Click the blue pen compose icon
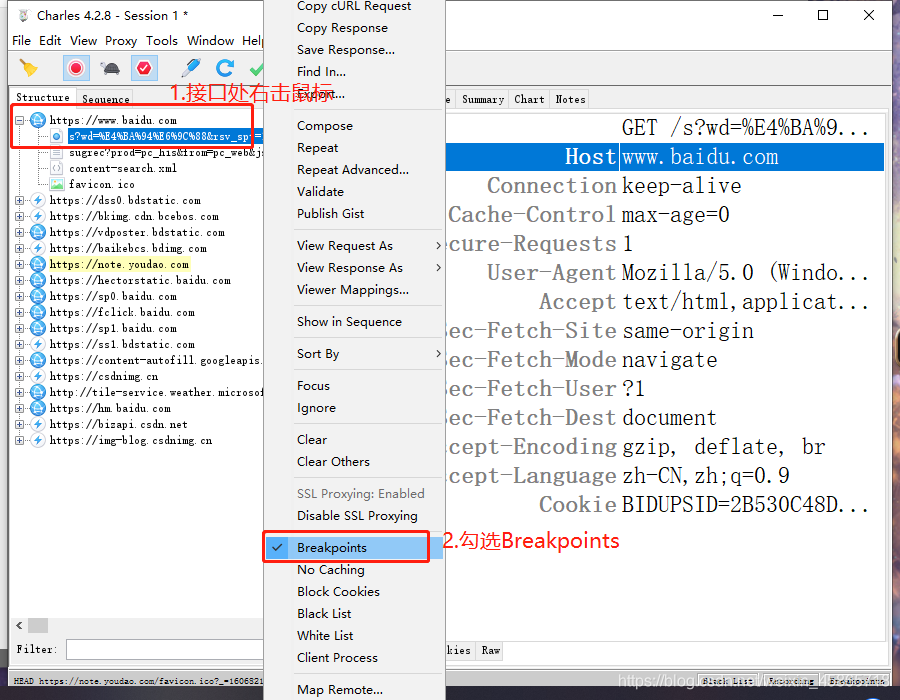The width and height of the screenshot is (900, 700). (191, 68)
